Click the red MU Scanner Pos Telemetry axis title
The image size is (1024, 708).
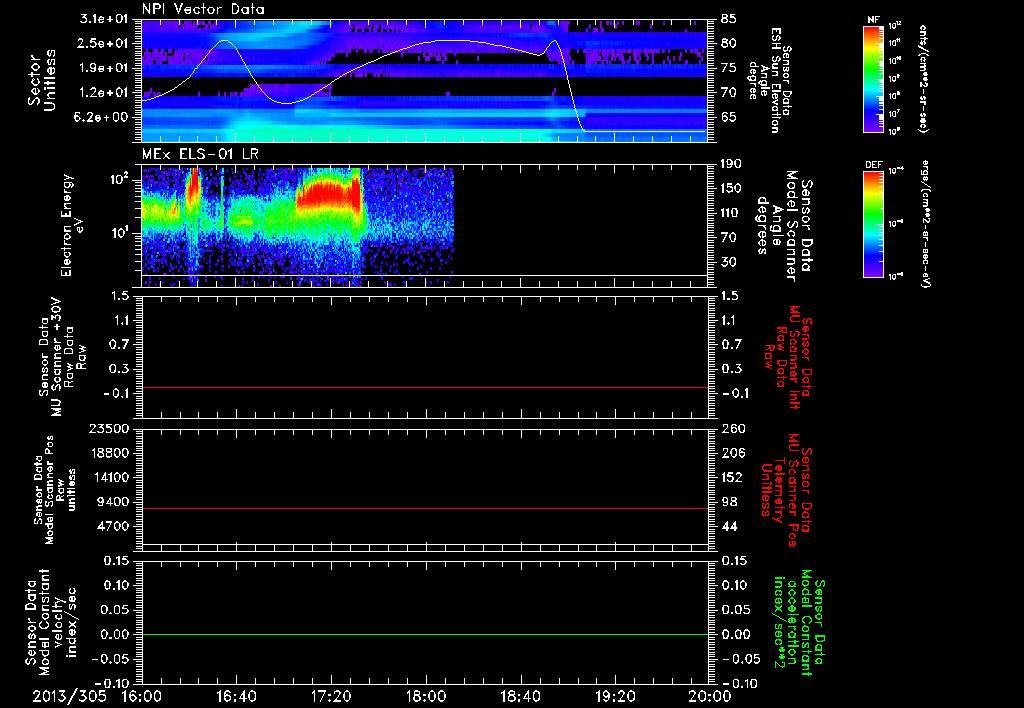[x=787, y=490]
